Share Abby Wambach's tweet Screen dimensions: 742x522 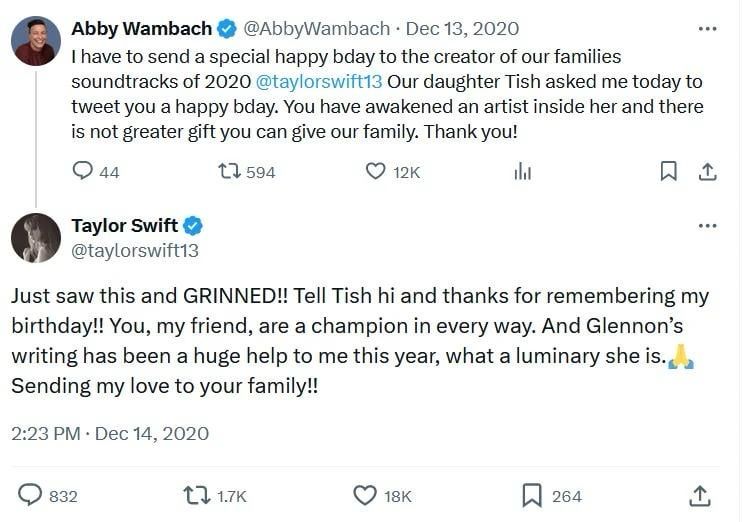click(706, 172)
